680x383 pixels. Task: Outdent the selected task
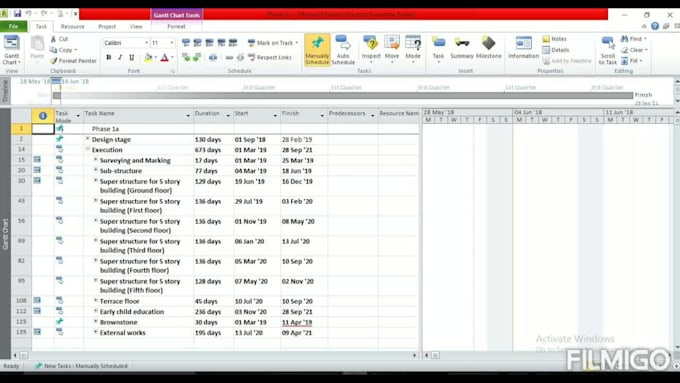tap(186, 57)
